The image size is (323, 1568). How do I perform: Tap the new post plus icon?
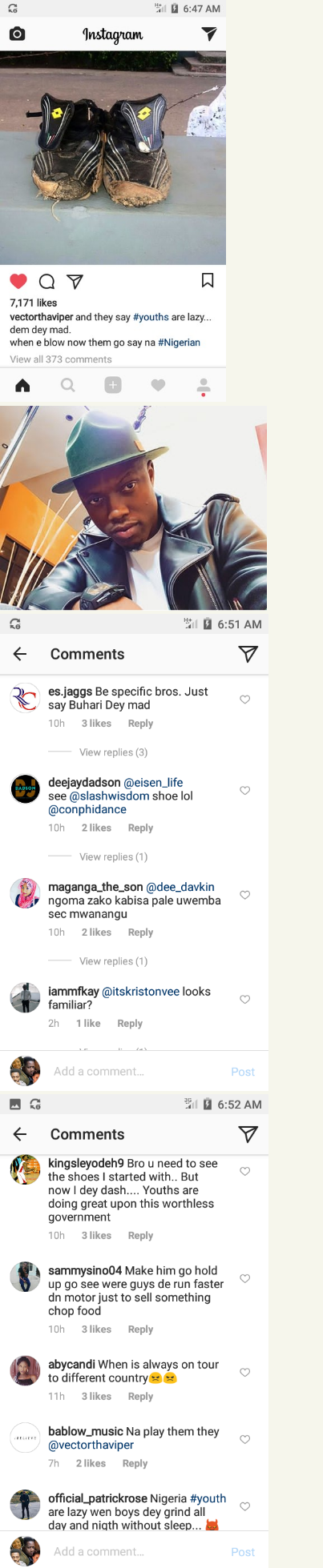(113, 386)
